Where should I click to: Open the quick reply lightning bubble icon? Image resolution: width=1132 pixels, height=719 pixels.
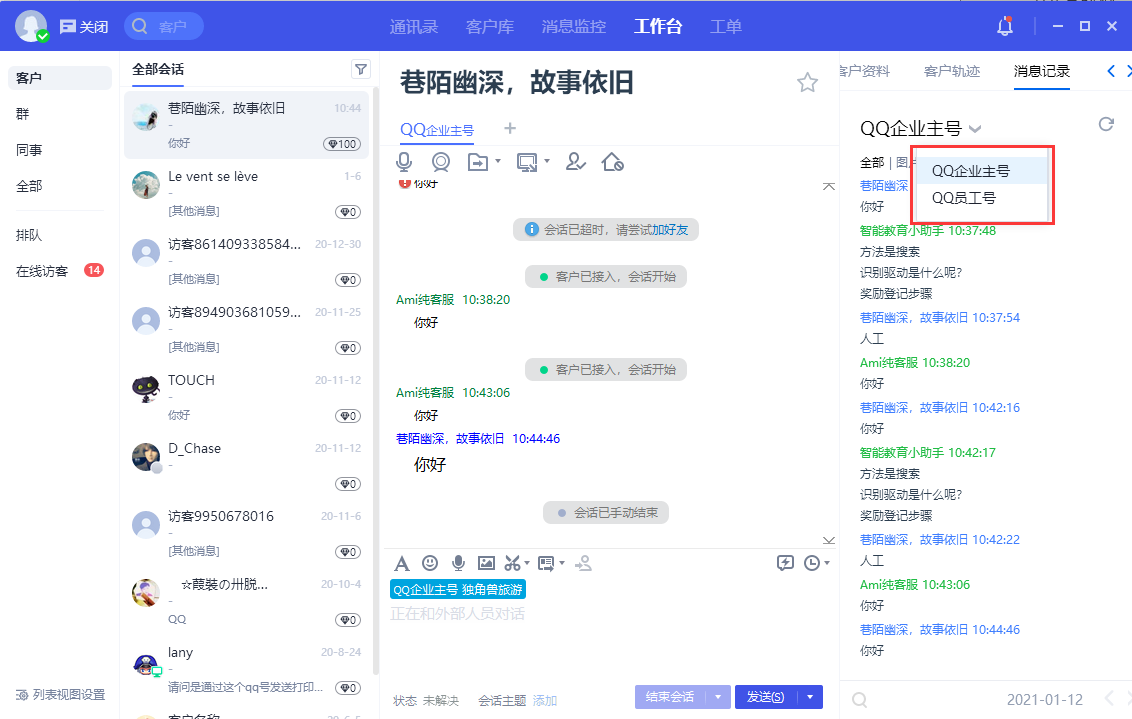point(785,563)
